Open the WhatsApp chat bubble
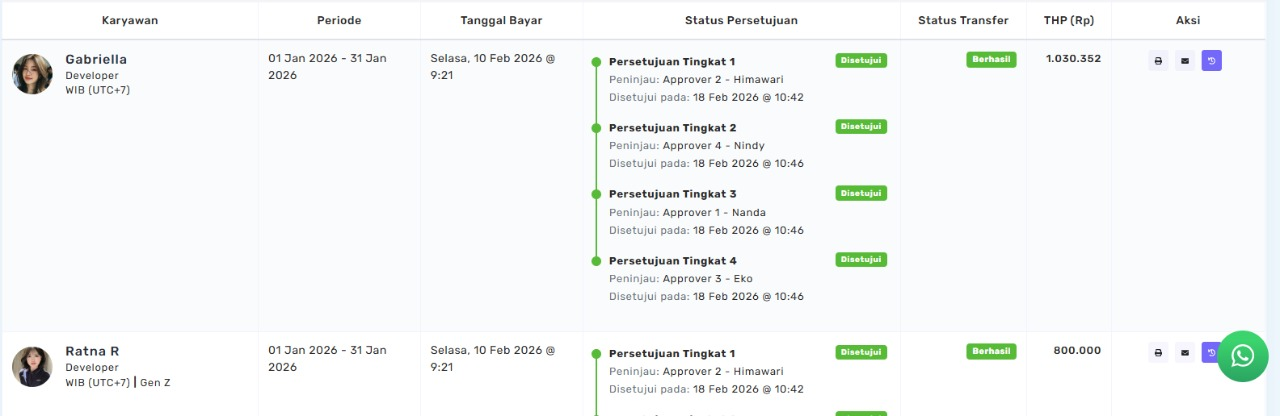1280x416 pixels. [x=1242, y=356]
